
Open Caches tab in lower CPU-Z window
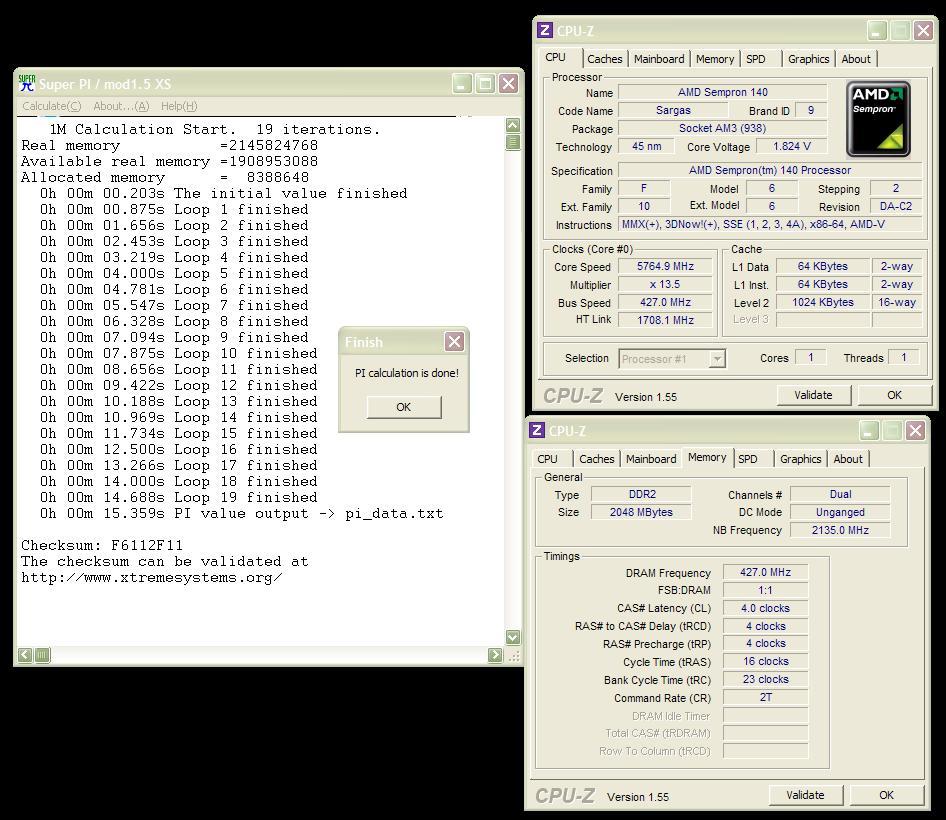(x=597, y=459)
